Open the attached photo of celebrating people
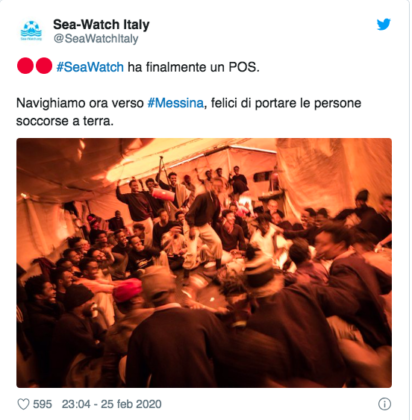Viewport: 412px width, 420px height. (x=204, y=263)
